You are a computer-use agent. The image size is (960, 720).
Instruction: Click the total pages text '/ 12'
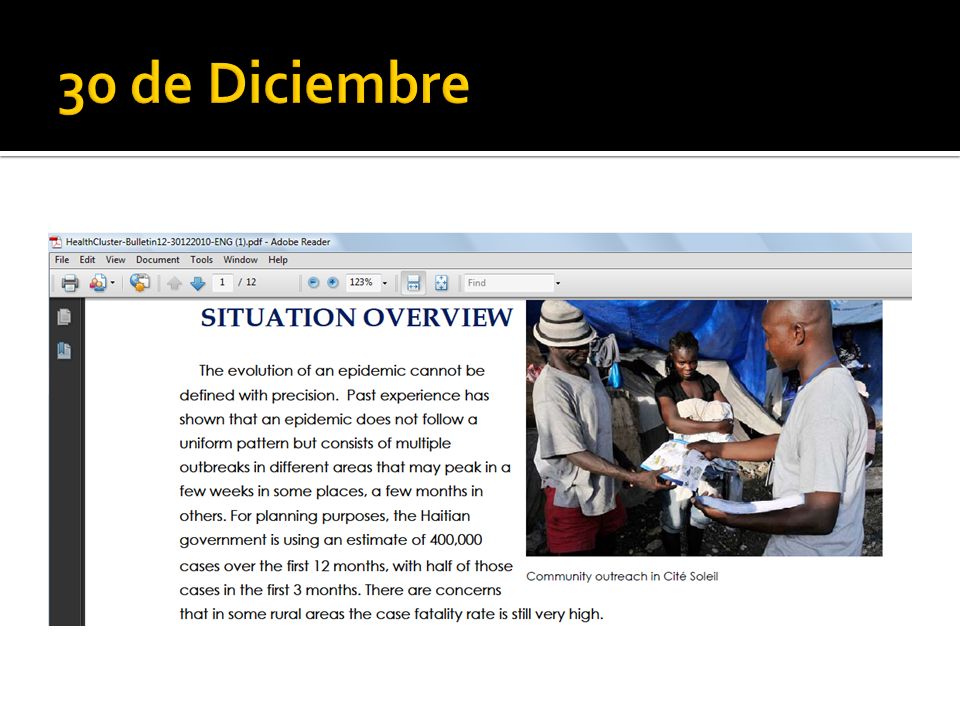coord(247,282)
